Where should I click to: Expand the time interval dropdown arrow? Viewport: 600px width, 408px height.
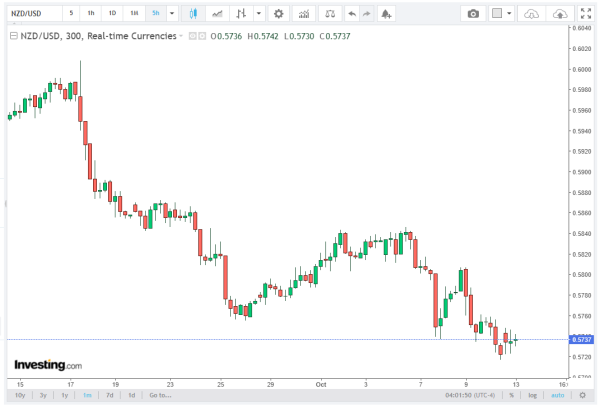click(x=172, y=14)
